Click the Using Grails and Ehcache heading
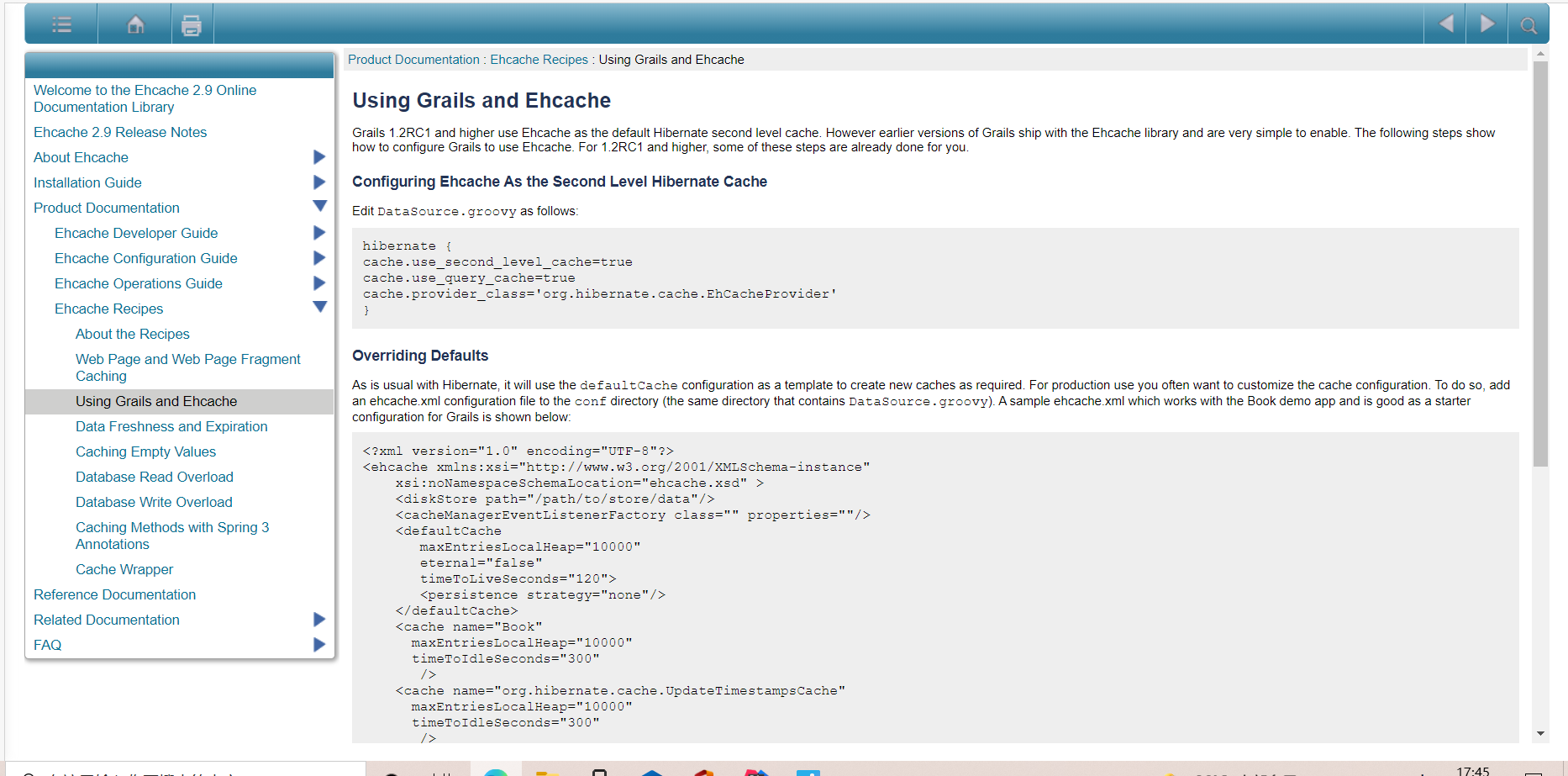Image resolution: width=1568 pixels, height=776 pixels. coord(481,101)
